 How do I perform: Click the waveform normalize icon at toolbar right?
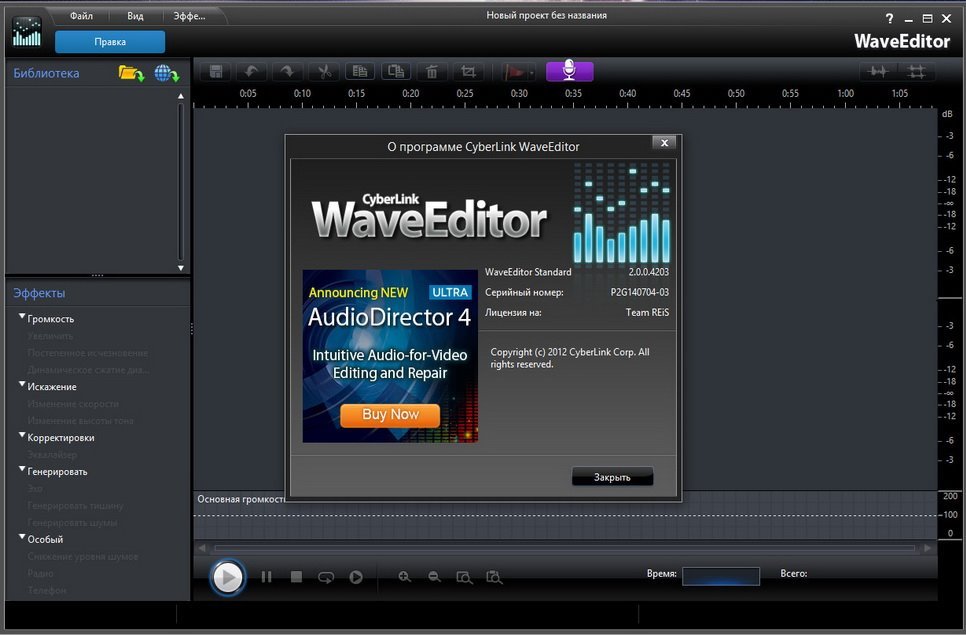[x=877, y=72]
